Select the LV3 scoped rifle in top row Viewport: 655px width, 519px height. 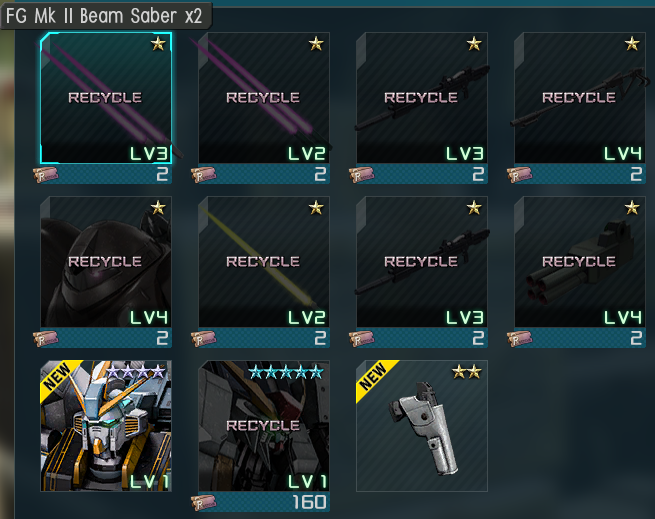422,98
